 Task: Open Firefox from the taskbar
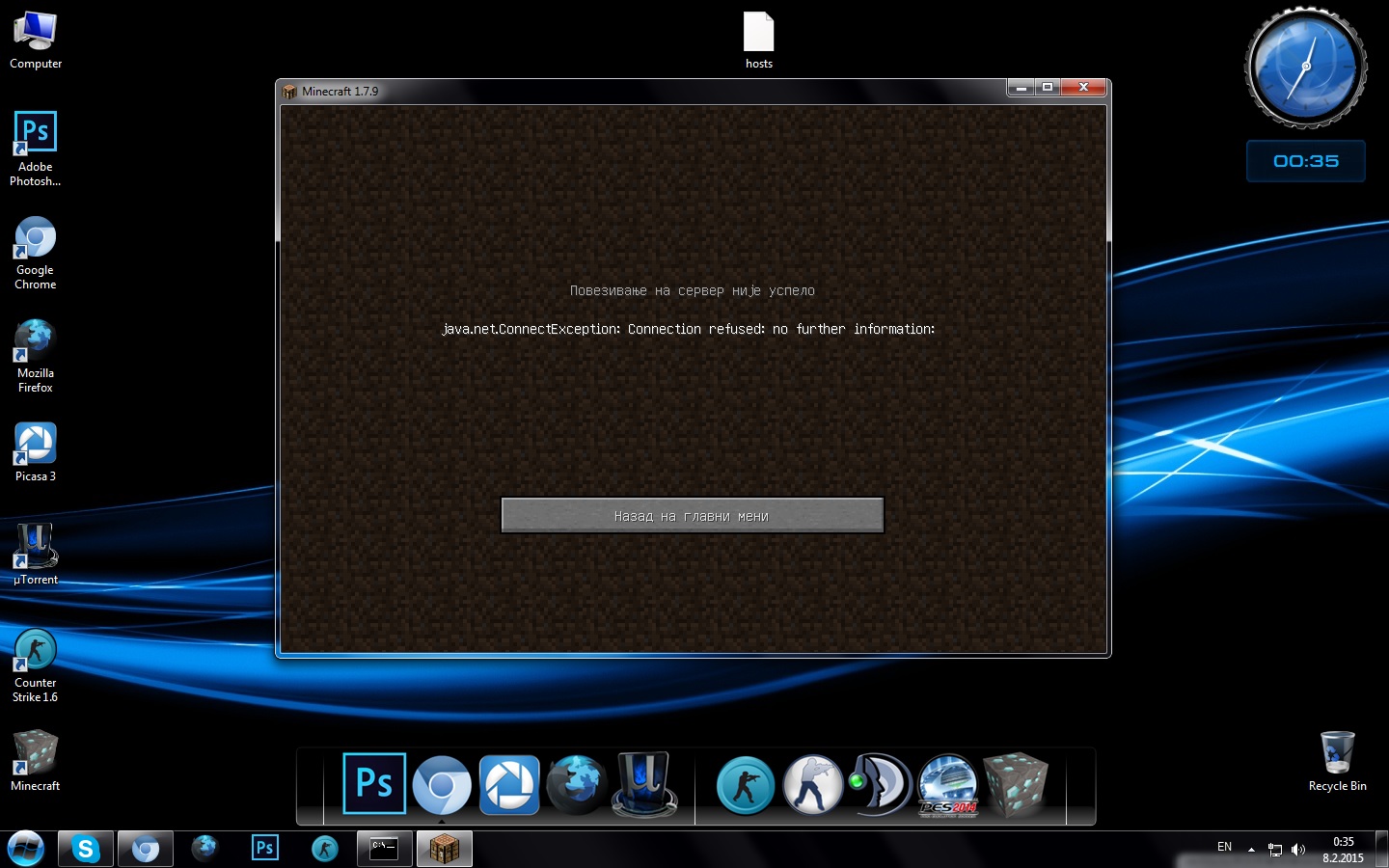[204, 849]
